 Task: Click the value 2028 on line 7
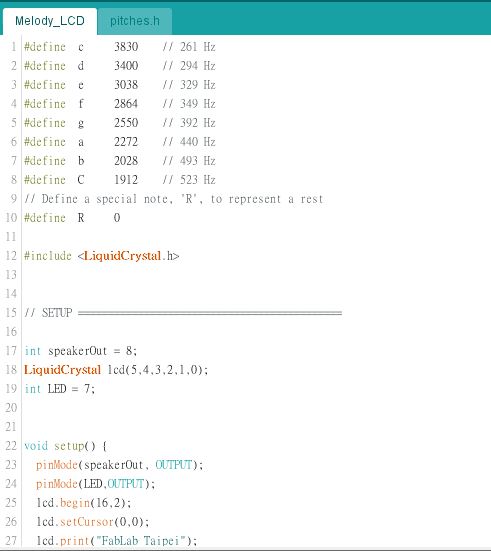(126, 161)
